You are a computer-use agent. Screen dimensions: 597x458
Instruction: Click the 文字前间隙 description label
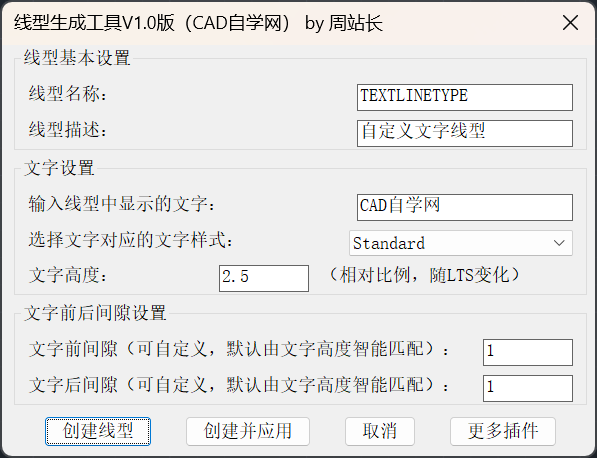(239, 349)
